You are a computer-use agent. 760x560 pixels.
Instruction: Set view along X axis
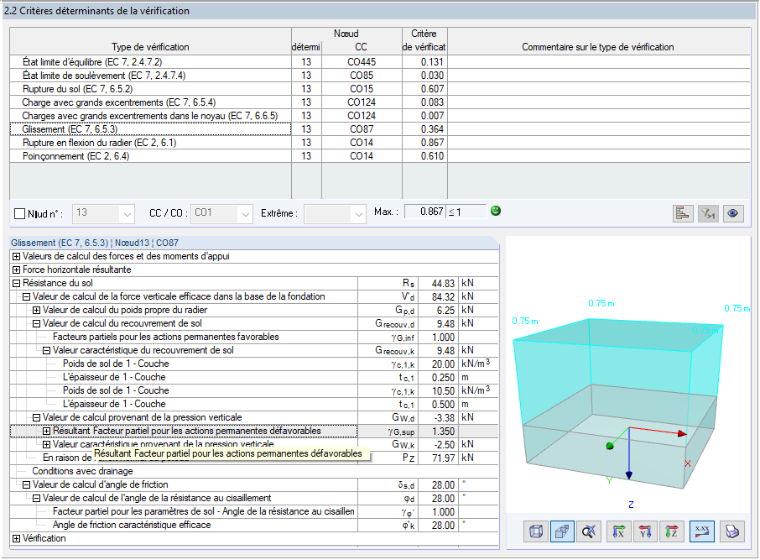pyautogui.click(x=618, y=531)
